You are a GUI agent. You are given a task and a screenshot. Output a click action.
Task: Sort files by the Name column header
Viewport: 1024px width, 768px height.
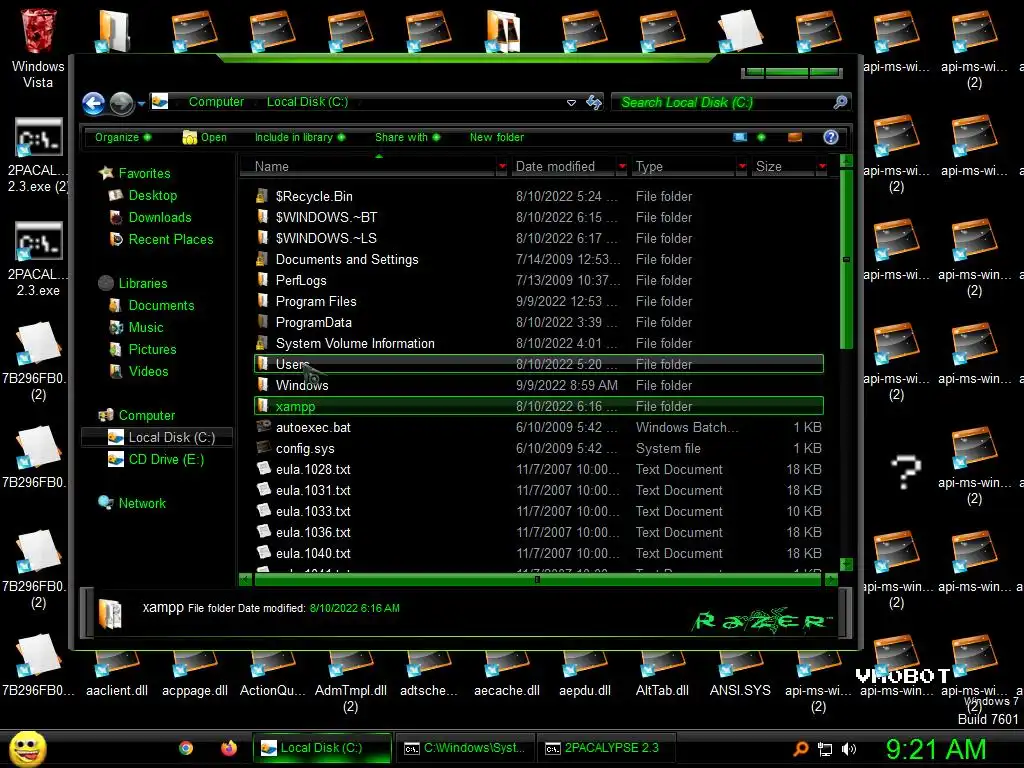(369, 167)
